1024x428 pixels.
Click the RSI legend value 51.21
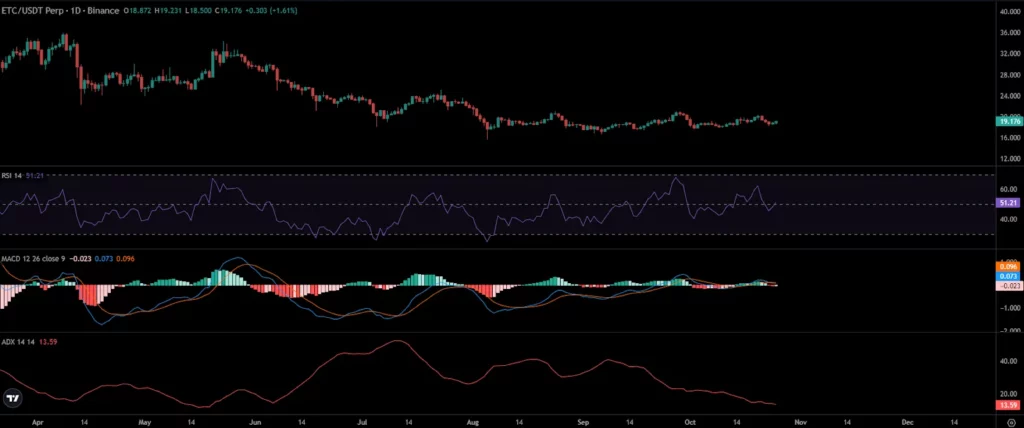tap(35, 176)
